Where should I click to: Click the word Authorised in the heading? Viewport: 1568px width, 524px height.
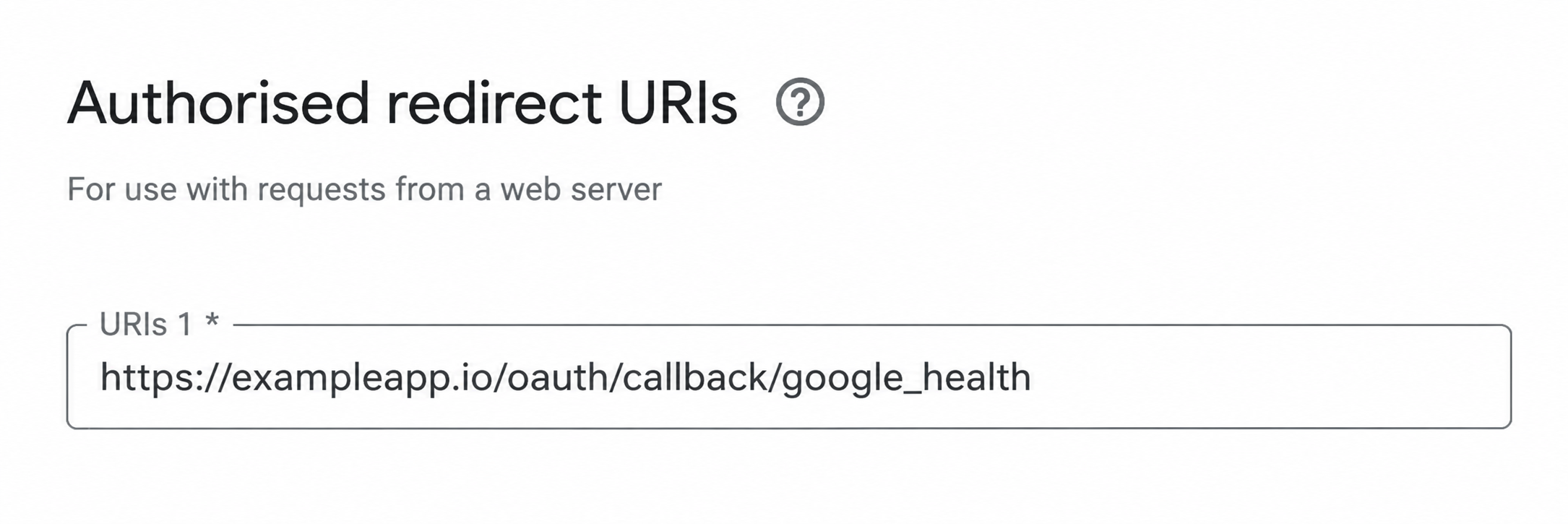218,103
